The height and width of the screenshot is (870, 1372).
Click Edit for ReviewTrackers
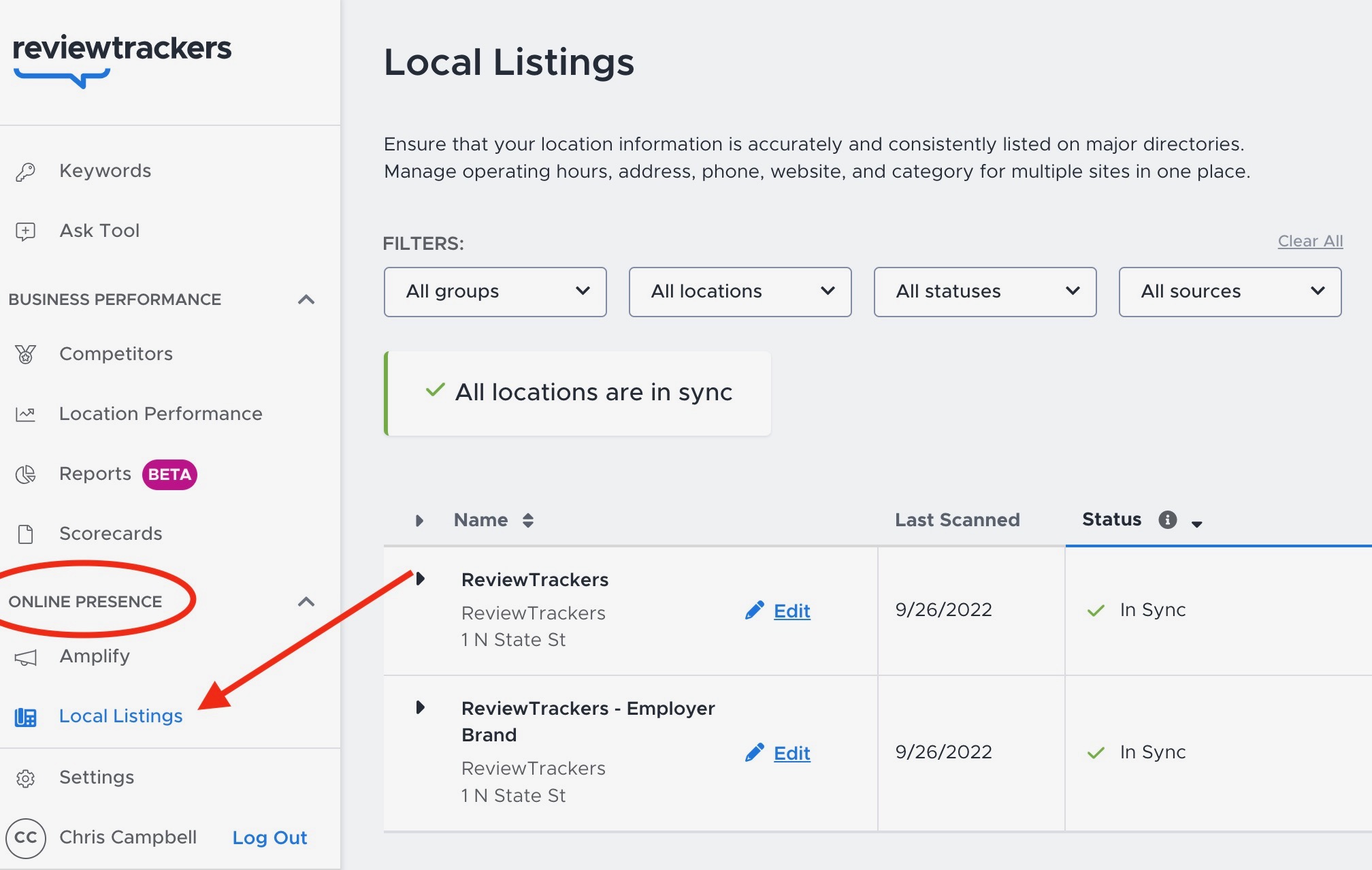pyautogui.click(x=792, y=611)
